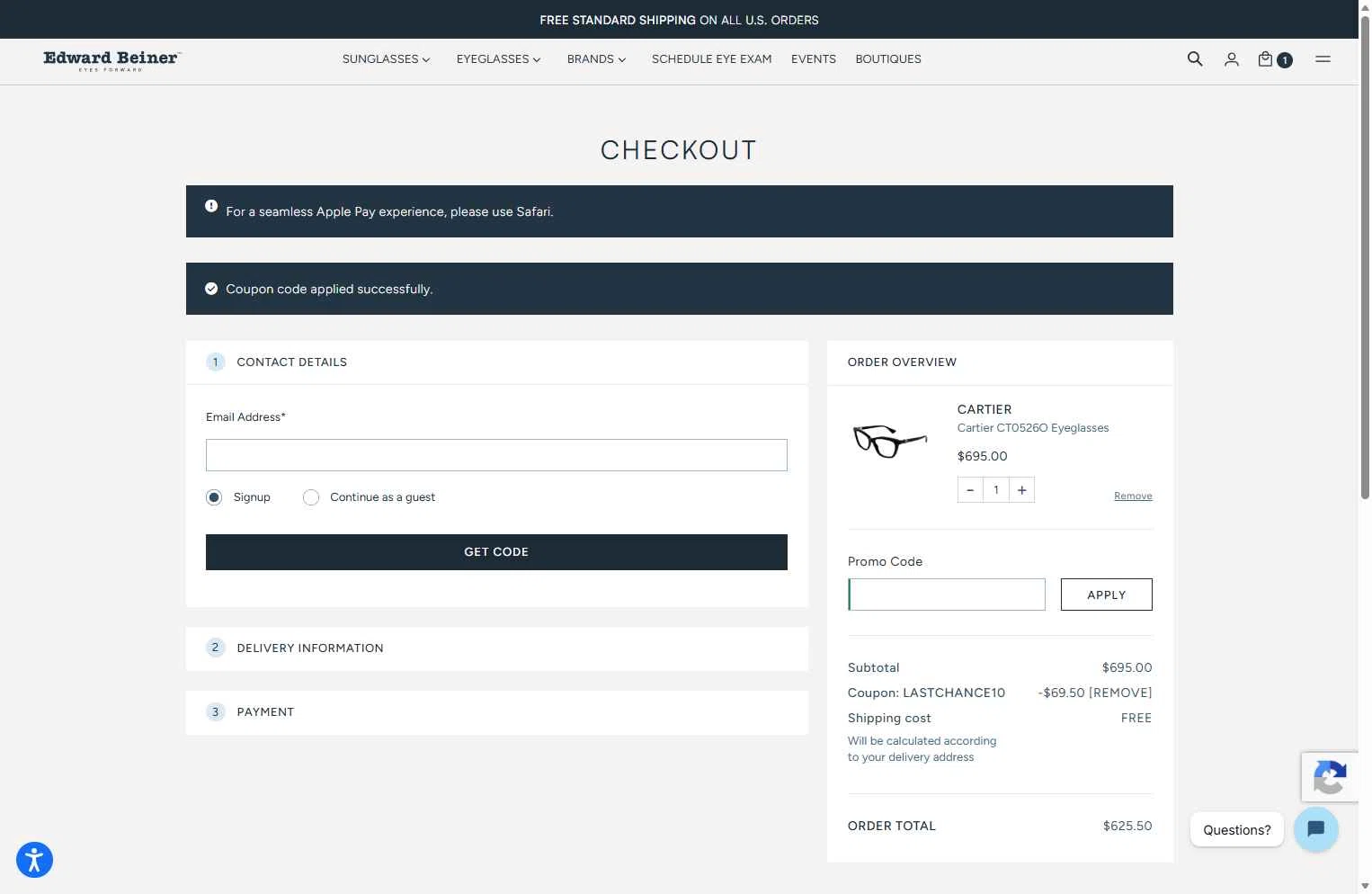
Task: Click the Apple Pay Safari notice text
Action: coord(389,211)
